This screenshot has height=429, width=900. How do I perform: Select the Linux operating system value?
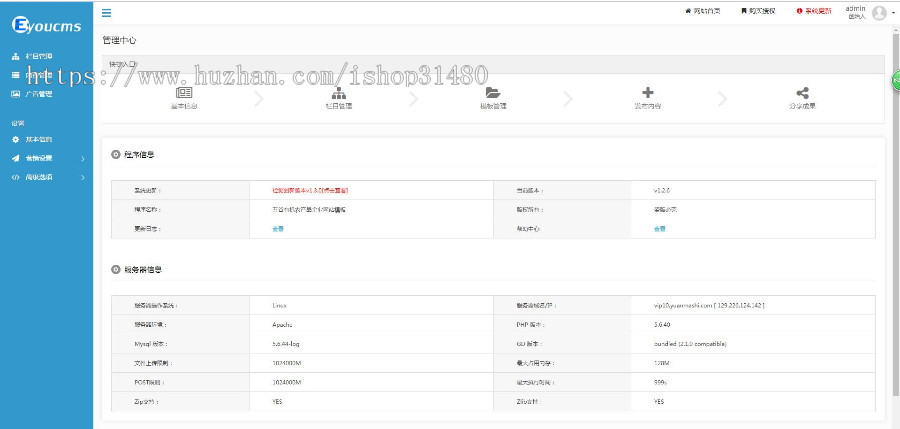[x=280, y=306]
